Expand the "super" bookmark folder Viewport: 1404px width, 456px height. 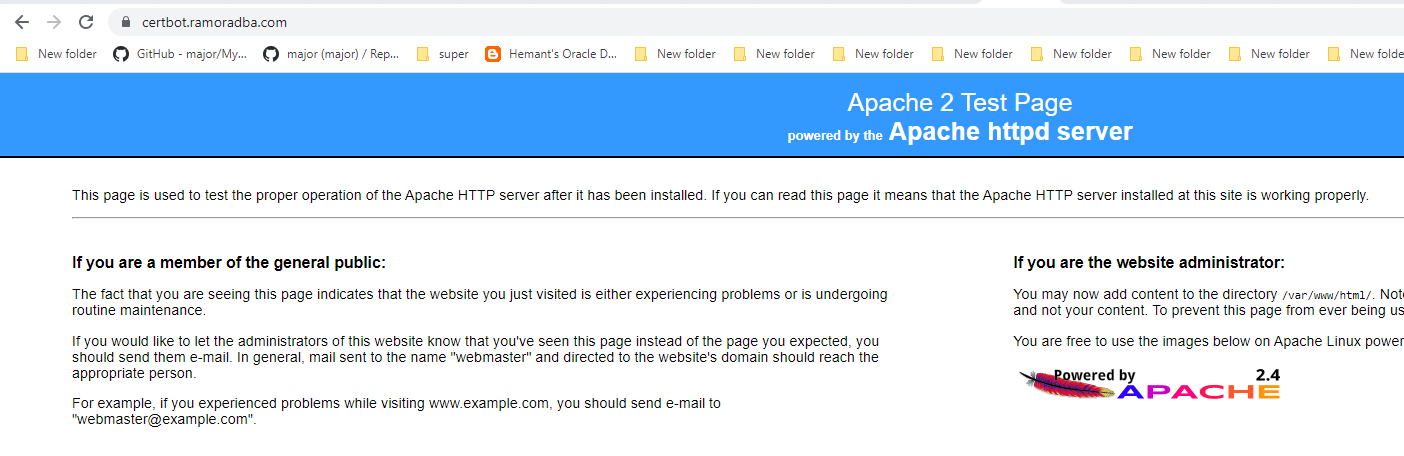[x=453, y=54]
